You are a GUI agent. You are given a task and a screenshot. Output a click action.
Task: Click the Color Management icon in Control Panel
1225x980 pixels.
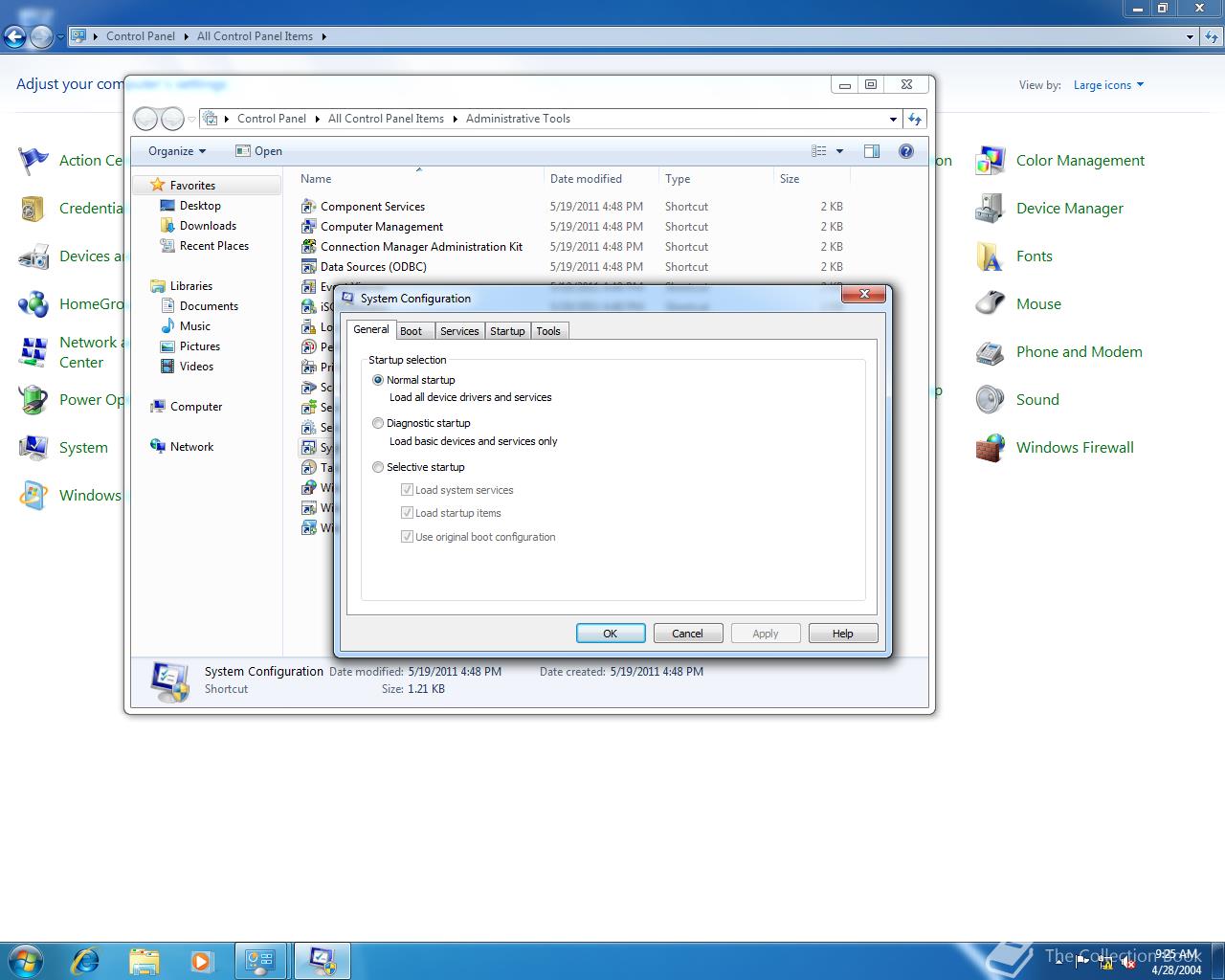(990, 161)
